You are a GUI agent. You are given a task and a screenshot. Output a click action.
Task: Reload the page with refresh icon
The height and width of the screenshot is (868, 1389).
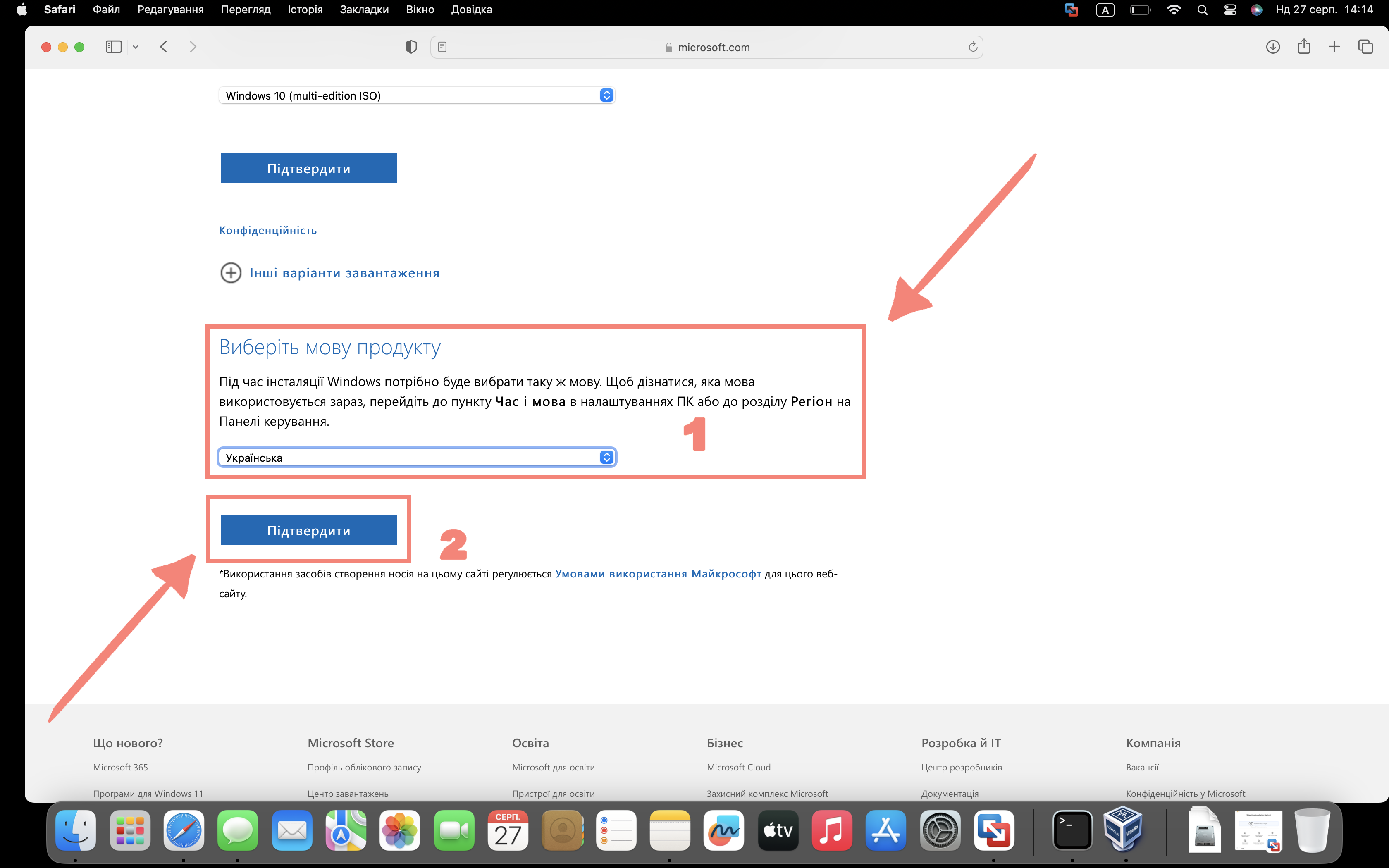[973, 47]
